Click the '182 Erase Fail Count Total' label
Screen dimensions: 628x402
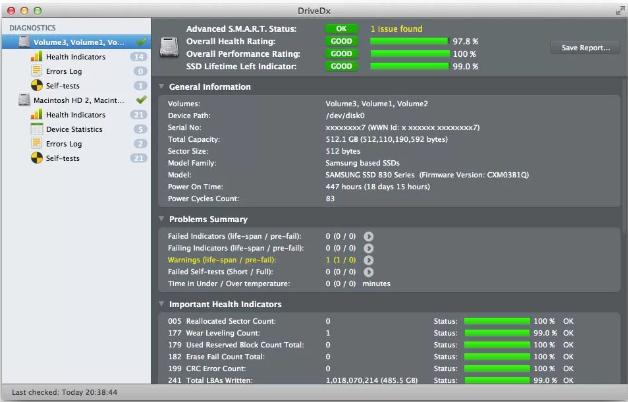point(216,357)
